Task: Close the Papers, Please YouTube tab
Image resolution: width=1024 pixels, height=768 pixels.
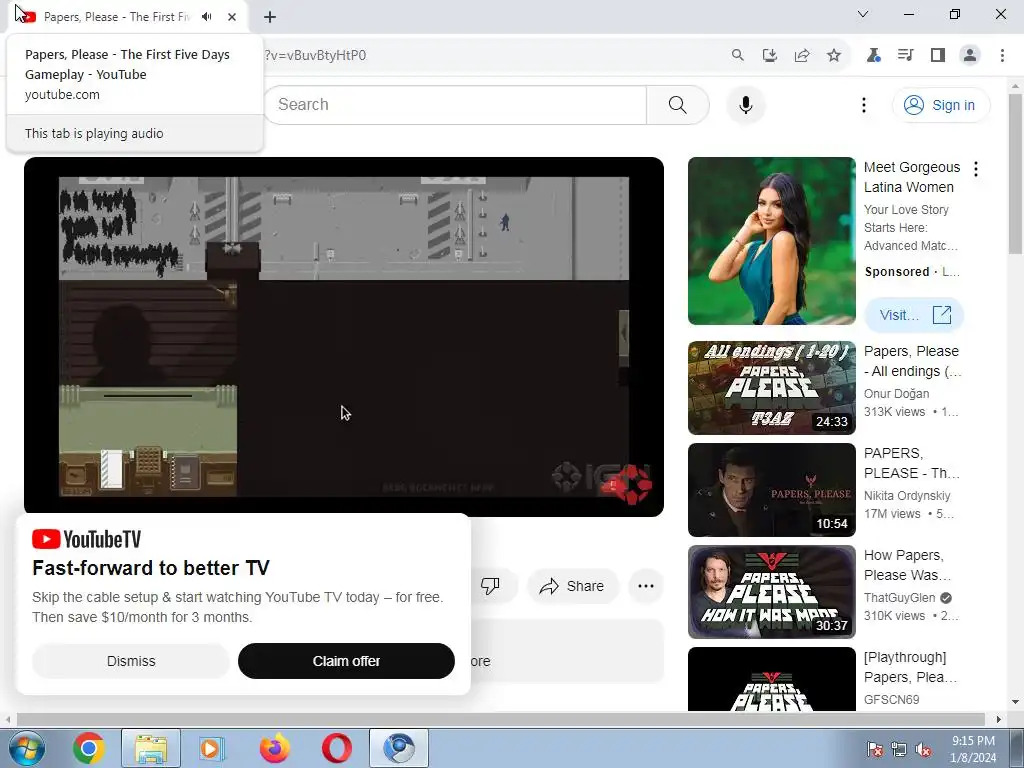Action: click(x=232, y=17)
